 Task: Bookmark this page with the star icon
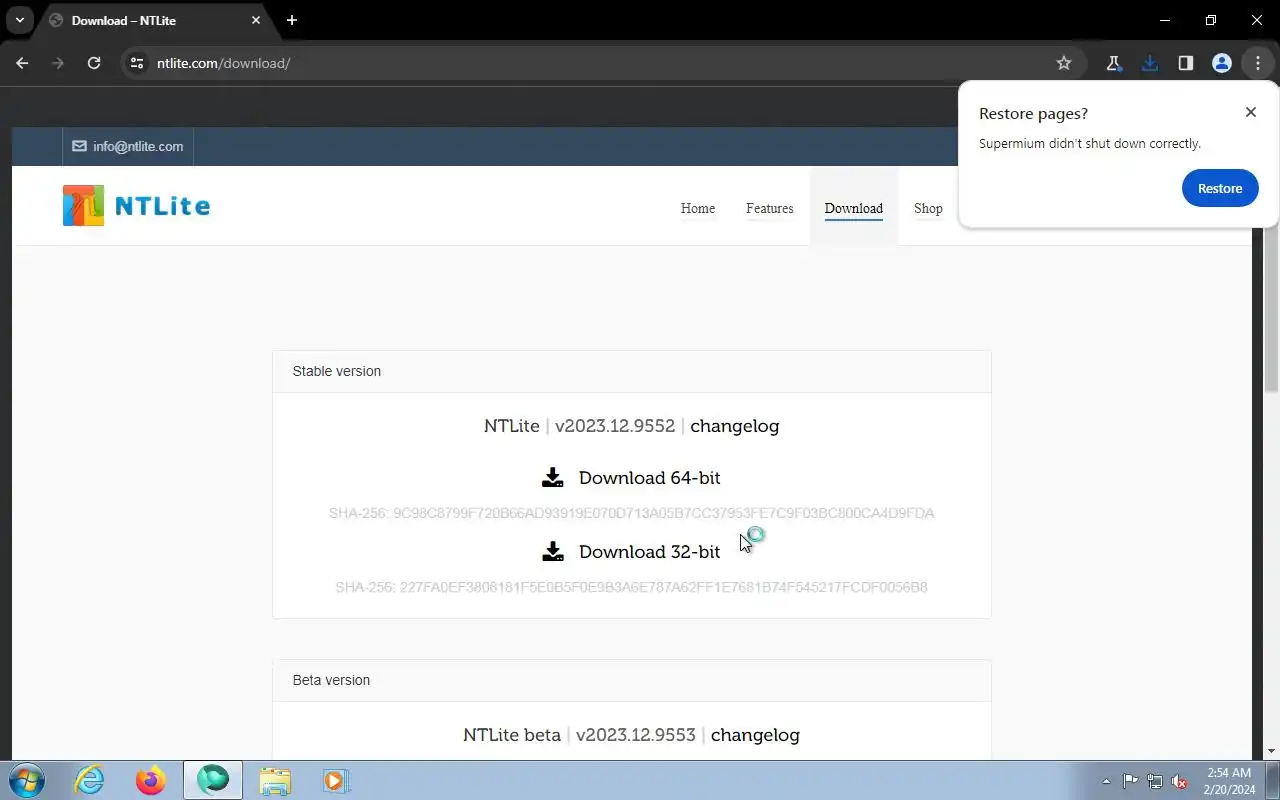(x=1064, y=63)
